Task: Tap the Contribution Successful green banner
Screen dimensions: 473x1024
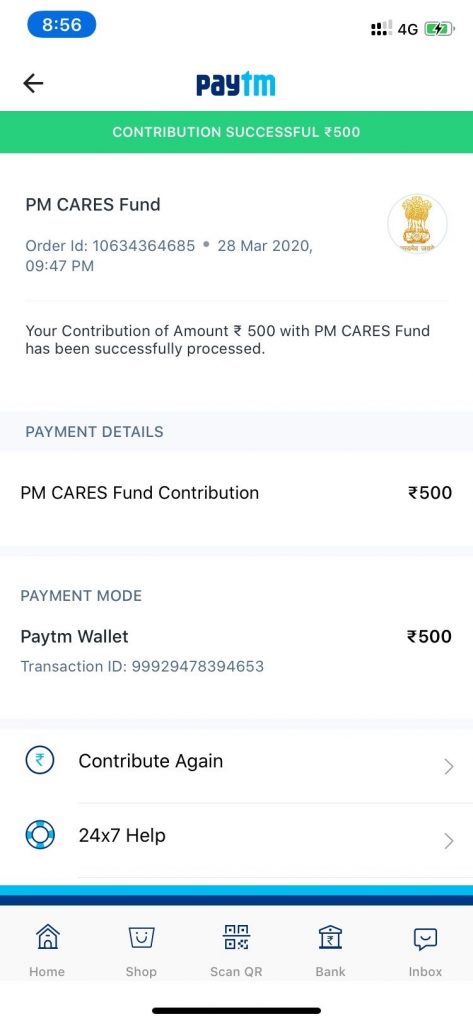Action: tap(236, 132)
